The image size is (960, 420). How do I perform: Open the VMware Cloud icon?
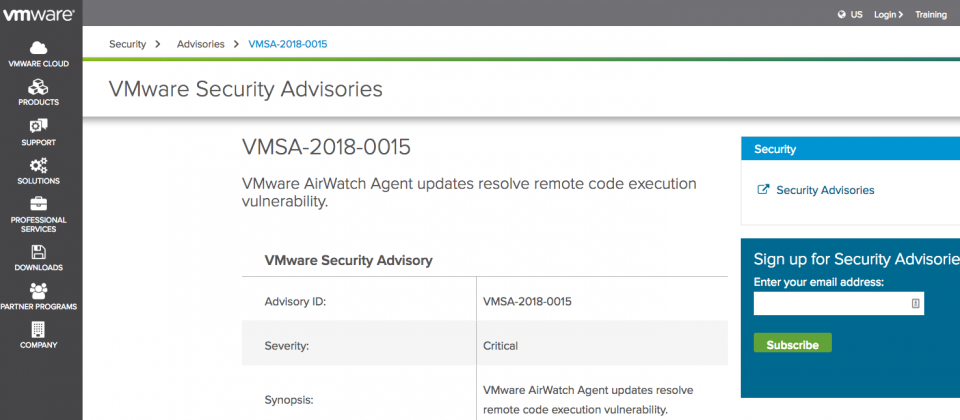tap(39, 48)
